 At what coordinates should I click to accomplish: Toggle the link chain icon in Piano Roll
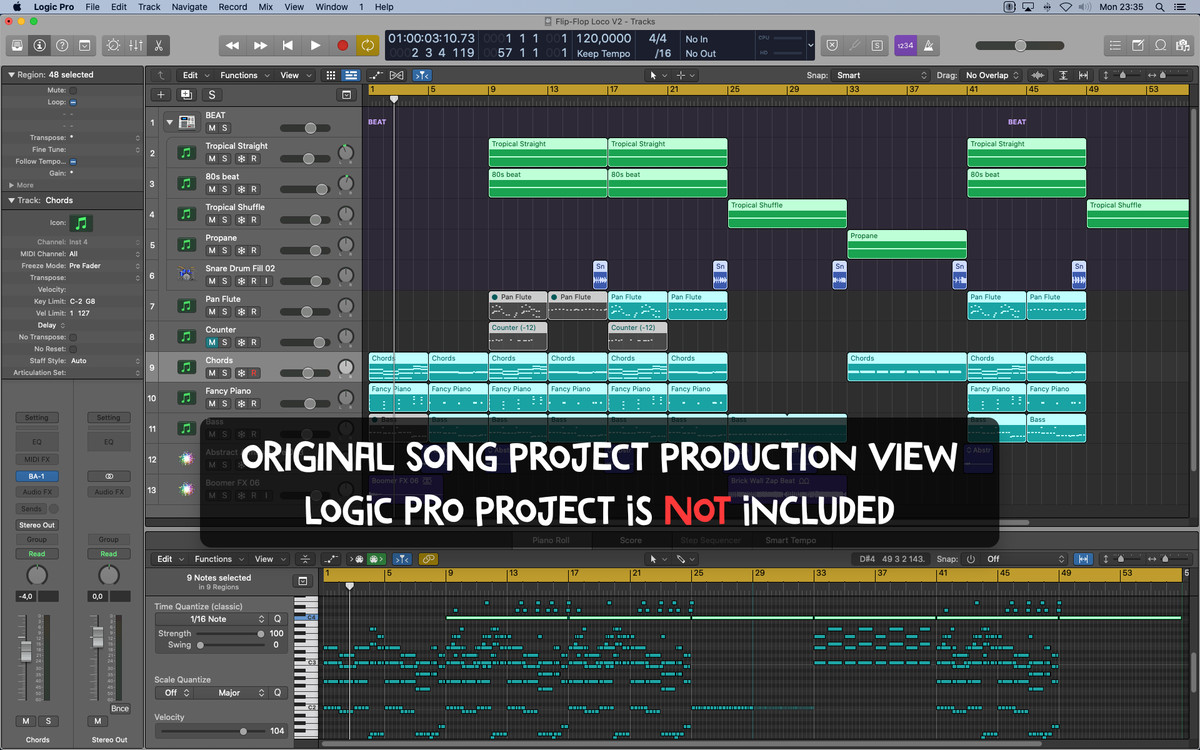(428, 559)
